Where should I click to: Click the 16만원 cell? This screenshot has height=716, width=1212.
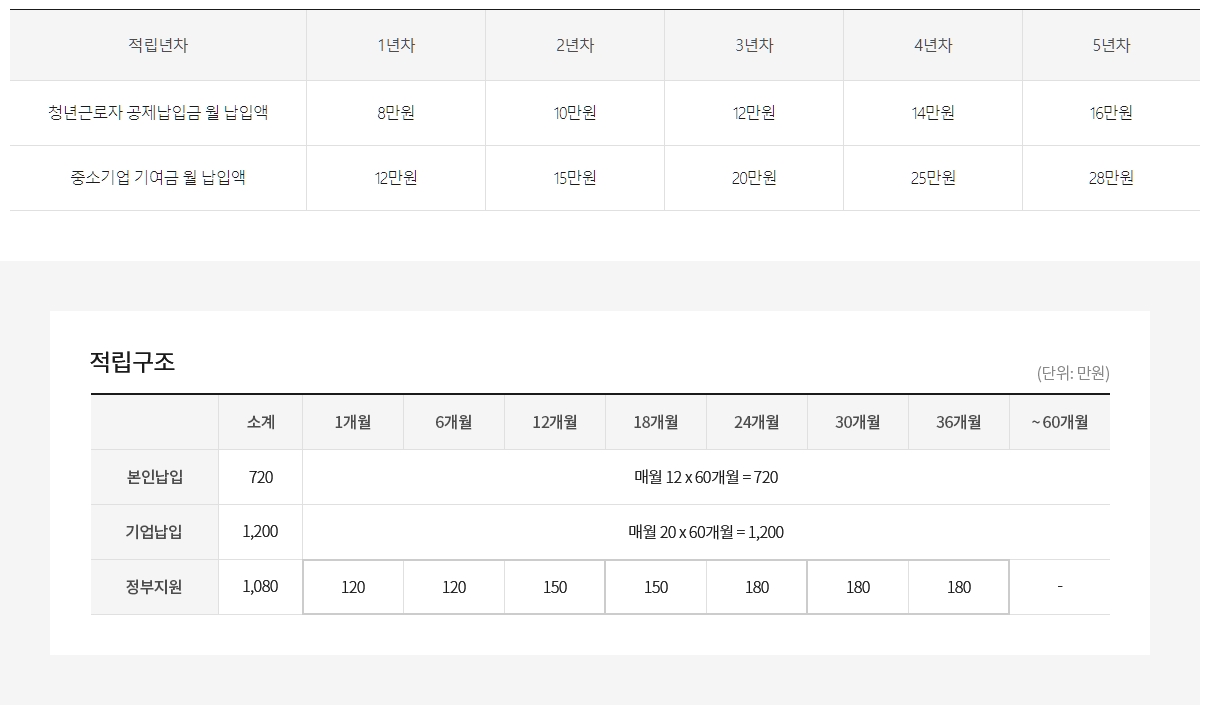[1111, 113]
